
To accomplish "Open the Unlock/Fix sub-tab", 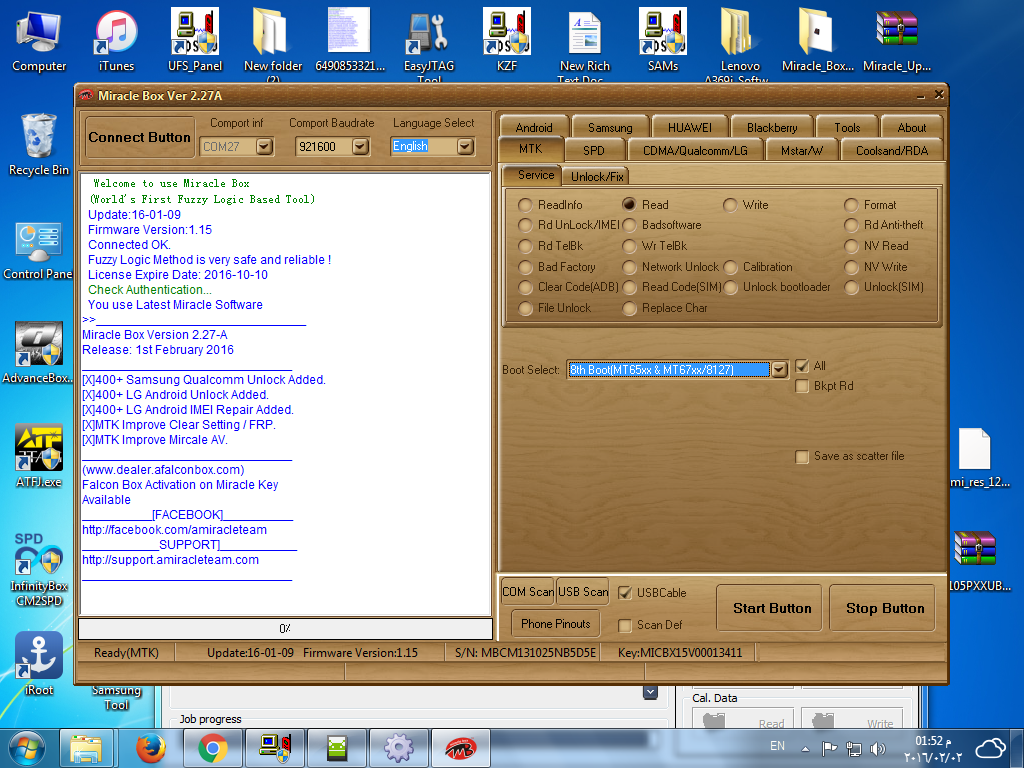I will (597, 177).
